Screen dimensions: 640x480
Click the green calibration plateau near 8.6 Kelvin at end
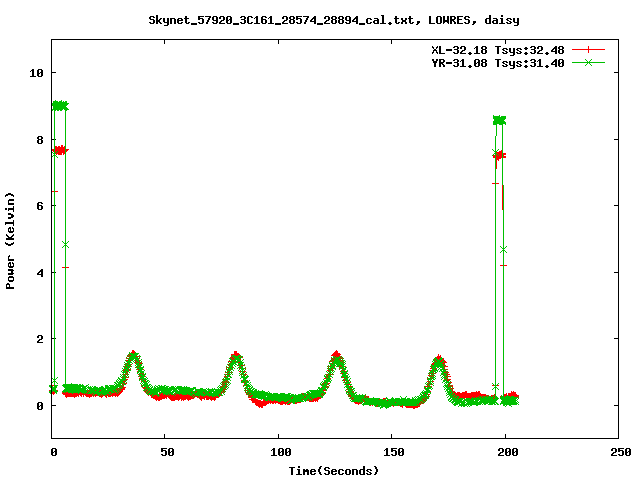pos(500,120)
